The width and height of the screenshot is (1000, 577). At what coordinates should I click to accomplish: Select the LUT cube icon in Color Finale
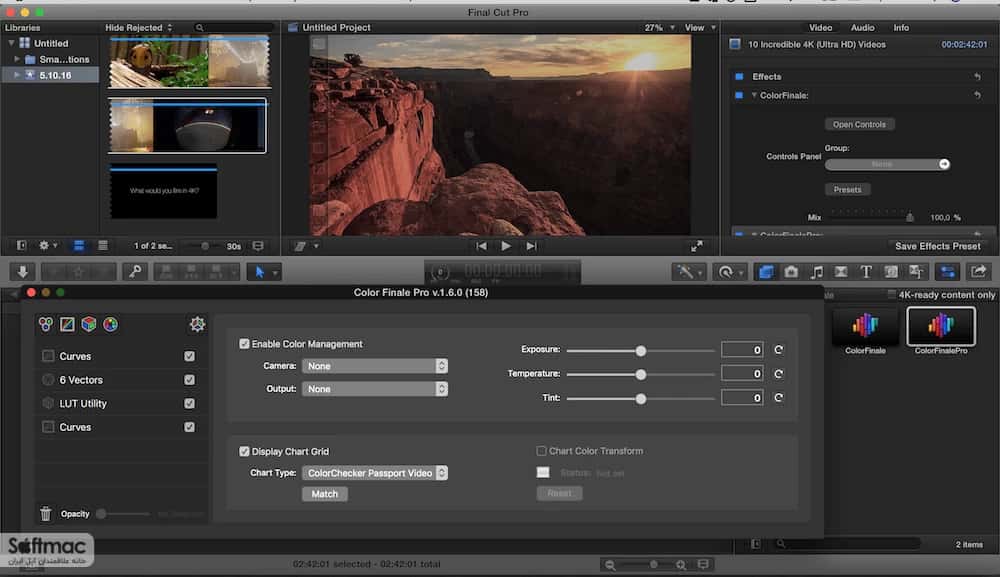tap(89, 325)
